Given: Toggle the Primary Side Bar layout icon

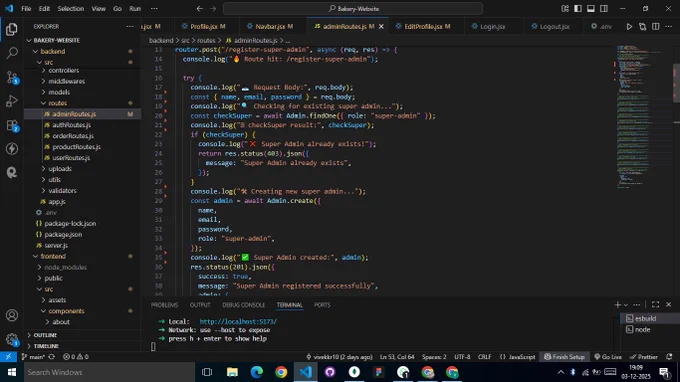Looking at the screenshot, I should pyautogui.click(x=578, y=9).
